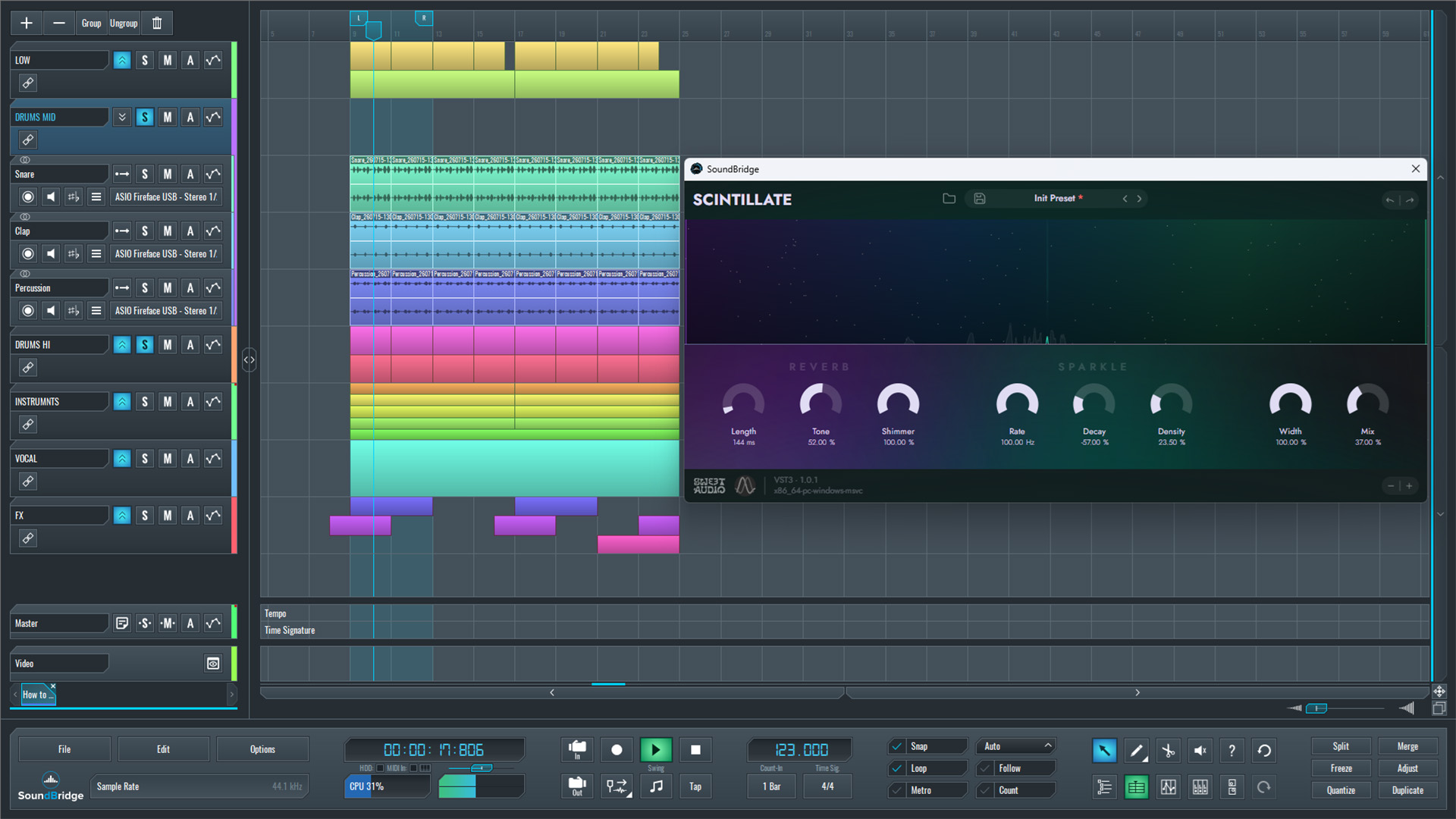
Task: Delete track using trash icon
Action: pyautogui.click(x=157, y=23)
